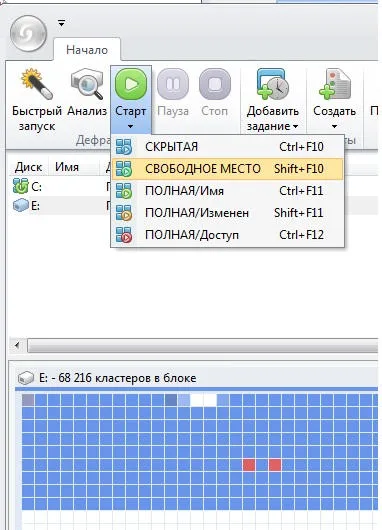Click the icon beside СКРЫТАЯ menu entry
The image size is (382, 530).
[x=124, y=147]
